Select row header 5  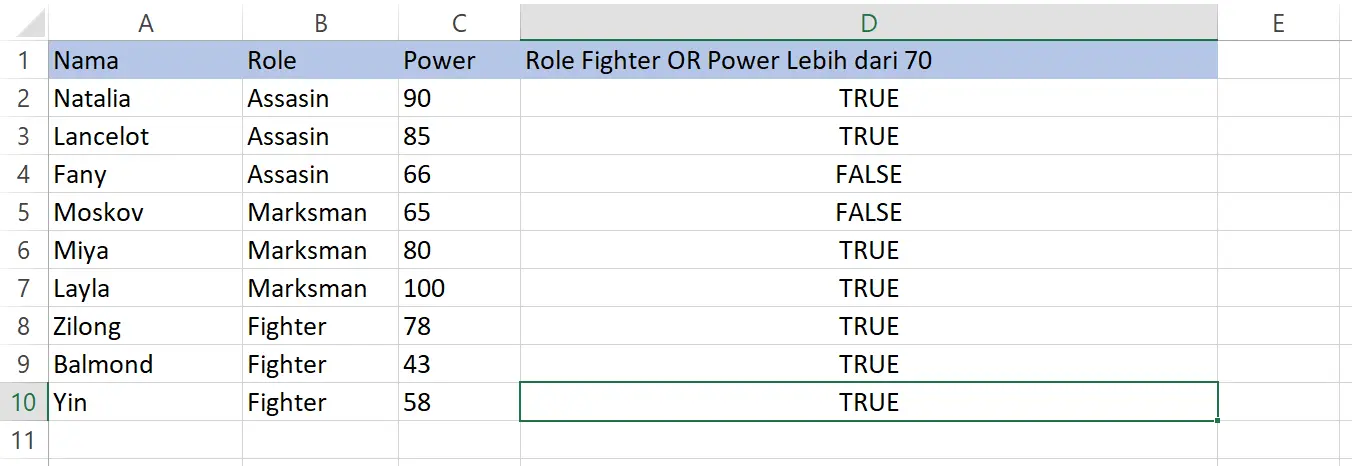pyautogui.click(x=24, y=212)
